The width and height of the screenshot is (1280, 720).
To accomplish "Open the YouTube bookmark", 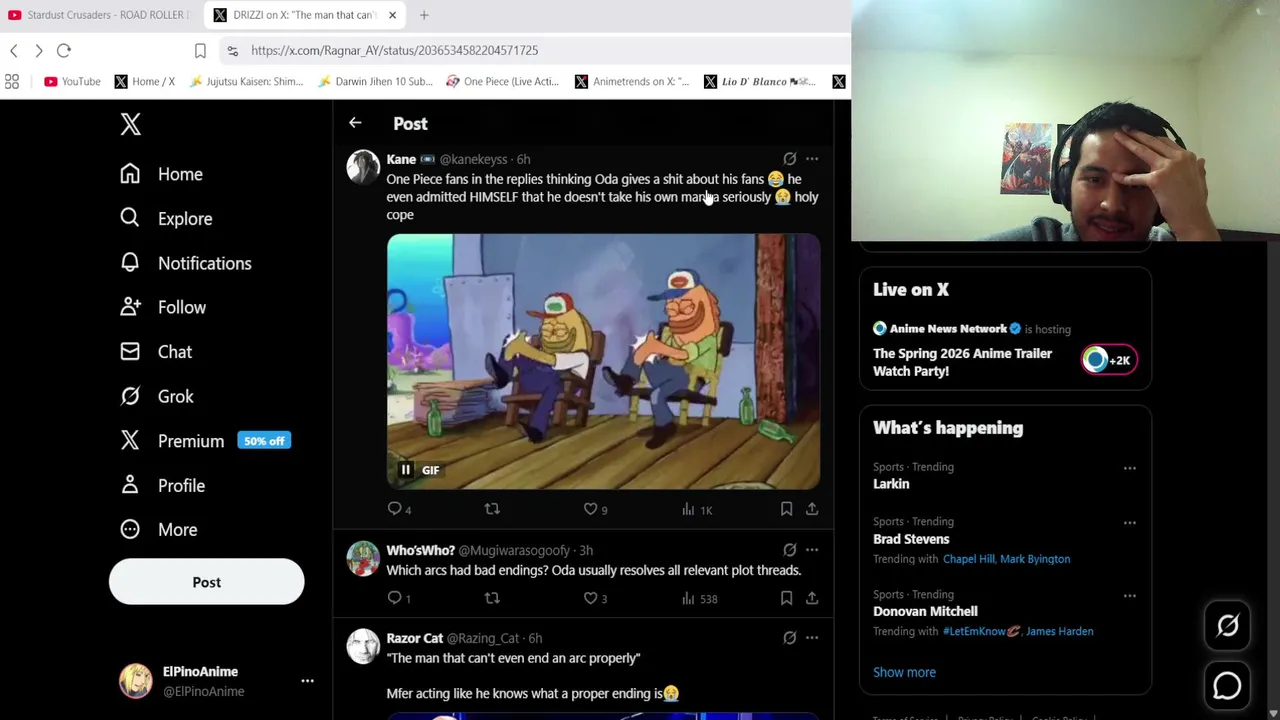I will 72,82.
